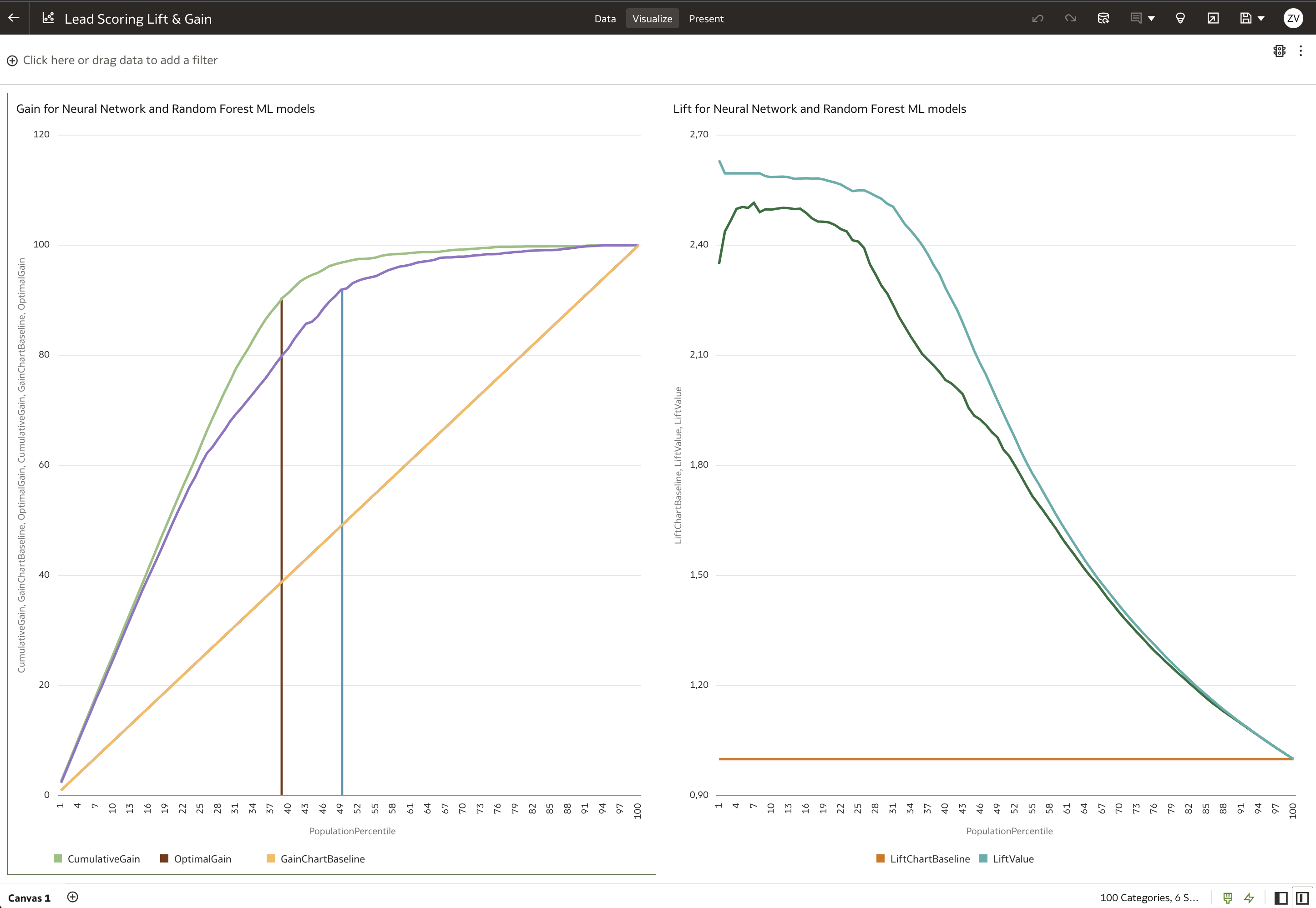Click the back arrow to exit workbook
The width and height of the screenshot is (1316, 908).
14,18
